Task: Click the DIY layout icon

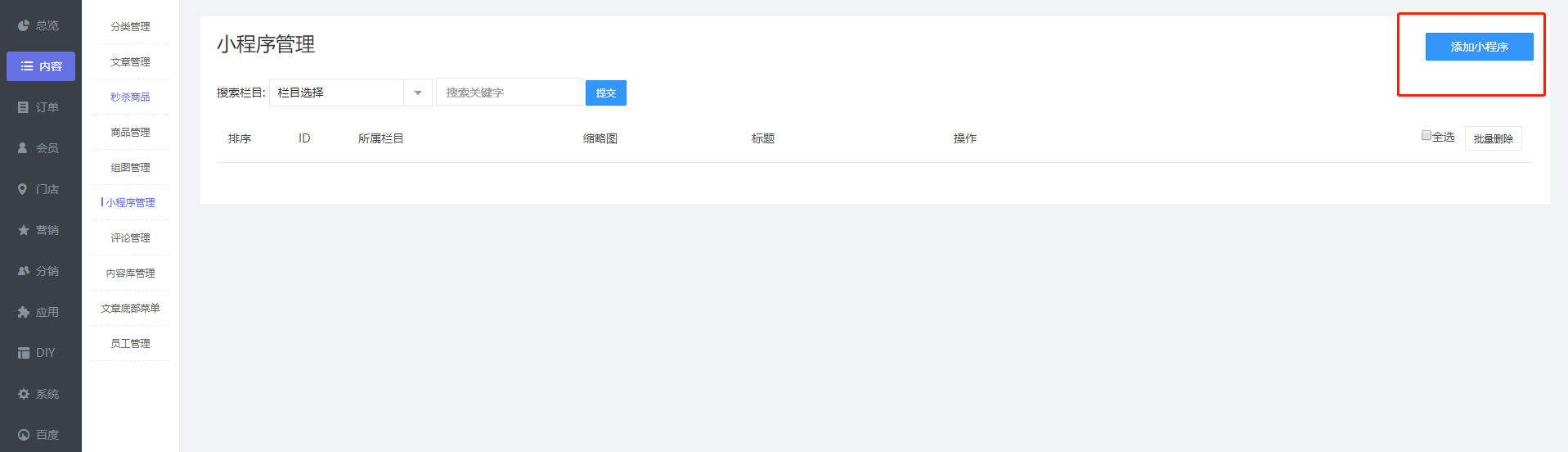Action: point(24,353)
